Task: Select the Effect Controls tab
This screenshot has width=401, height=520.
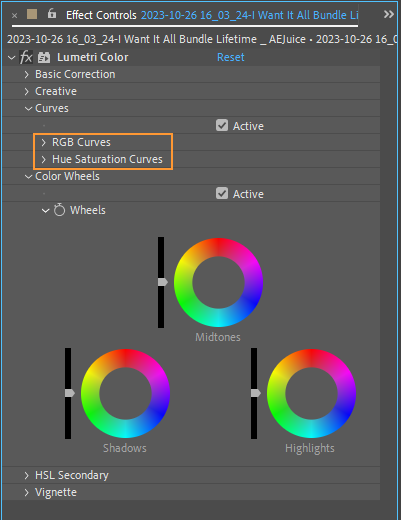Action: pos(101,15)
